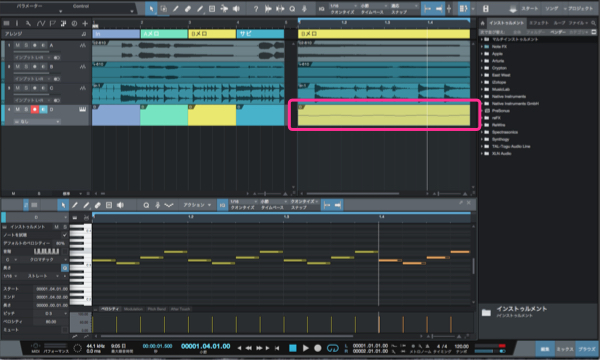This screenshot has height=360, width=600.
Task: Mute track A
Action: 18,45
